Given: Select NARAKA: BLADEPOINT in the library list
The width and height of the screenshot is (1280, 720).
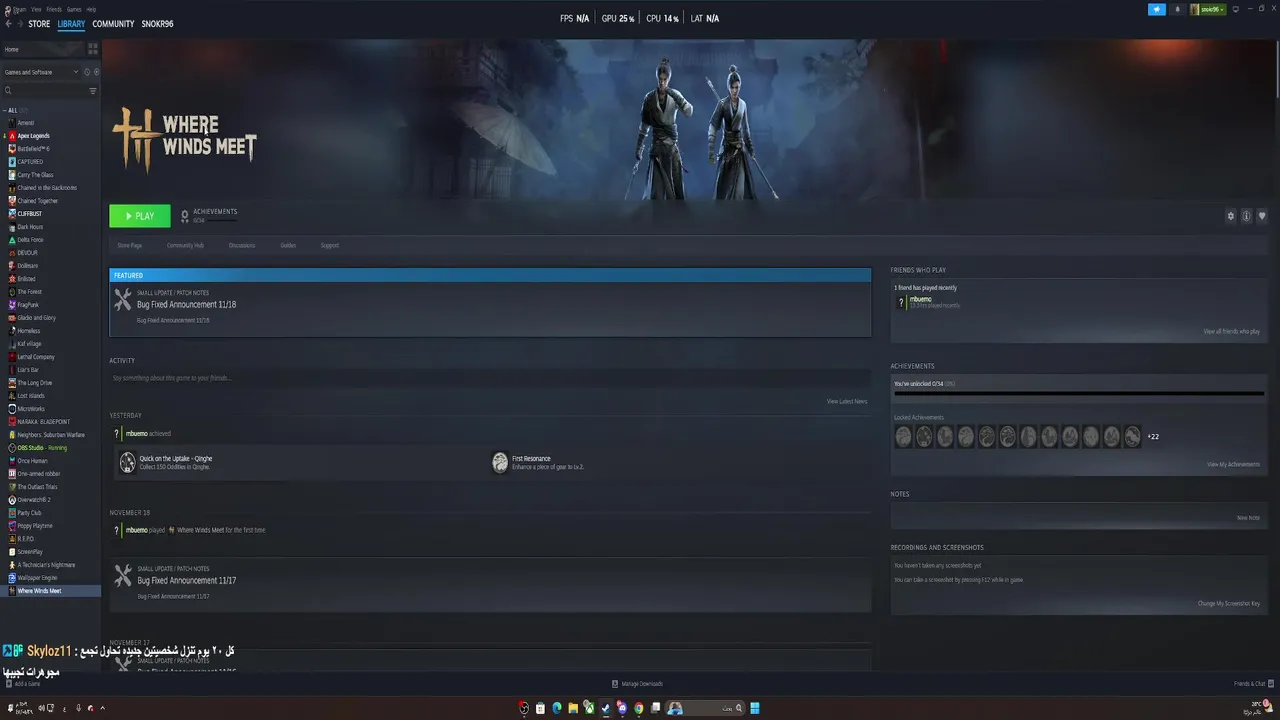Looking at the screenshot, I should (x=46, y=422).
